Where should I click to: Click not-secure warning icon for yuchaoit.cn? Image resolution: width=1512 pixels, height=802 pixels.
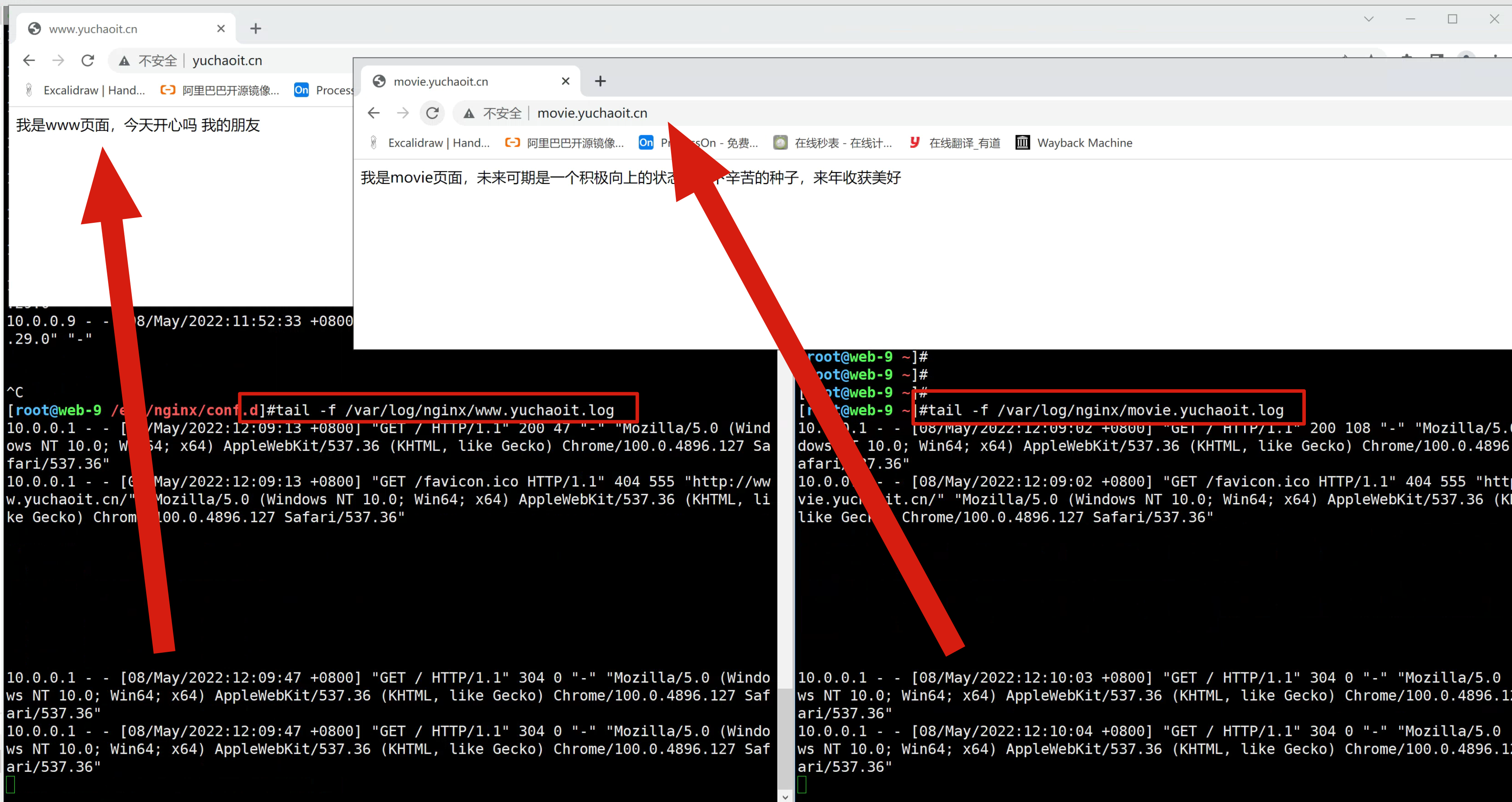tap(124, 61)
